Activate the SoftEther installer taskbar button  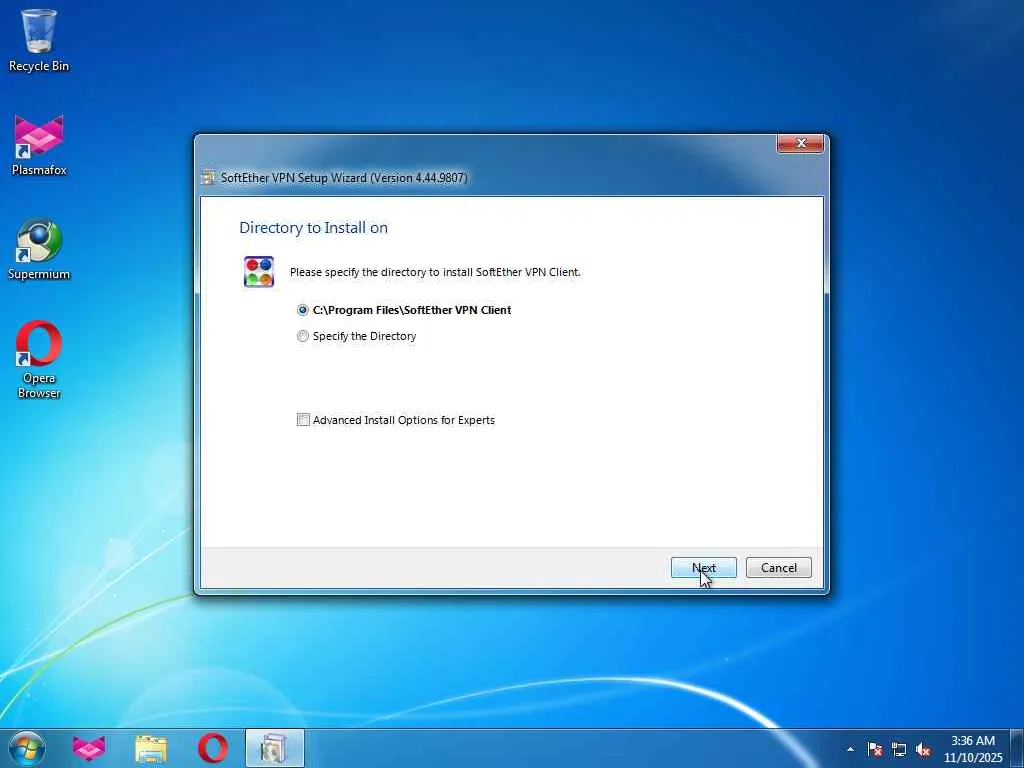pos(275,748)
